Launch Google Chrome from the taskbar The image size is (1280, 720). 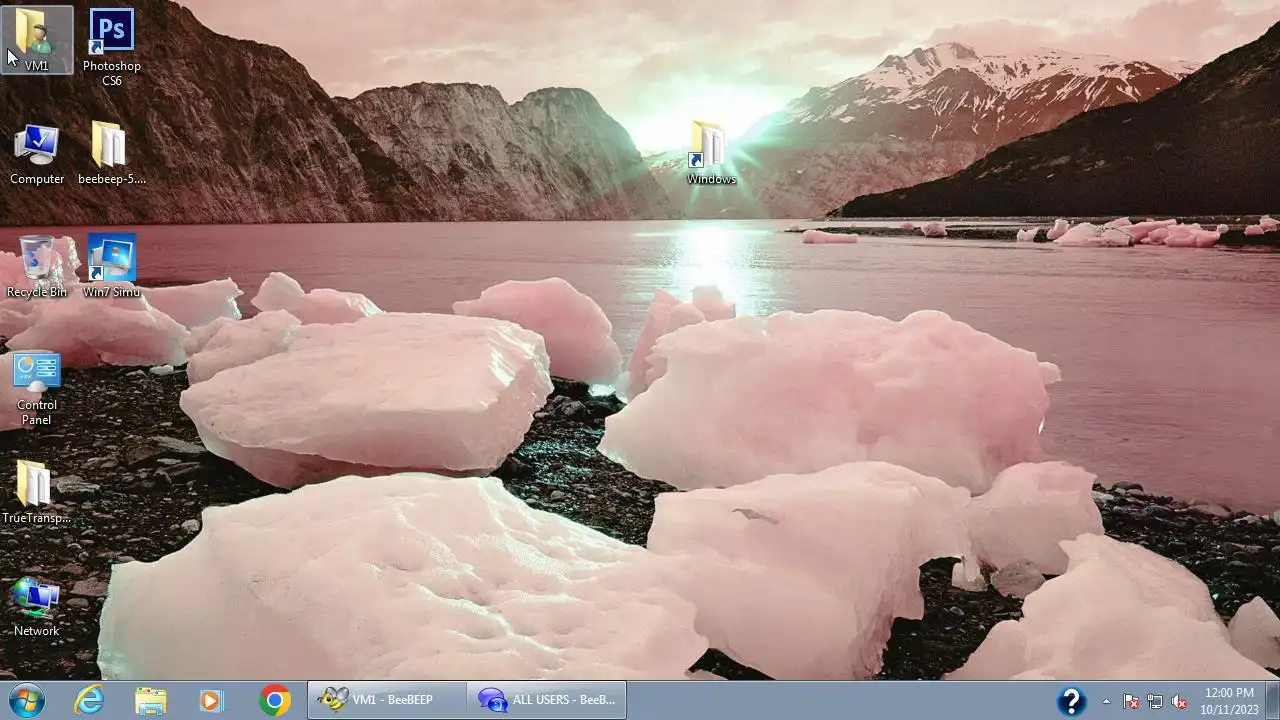274,700
